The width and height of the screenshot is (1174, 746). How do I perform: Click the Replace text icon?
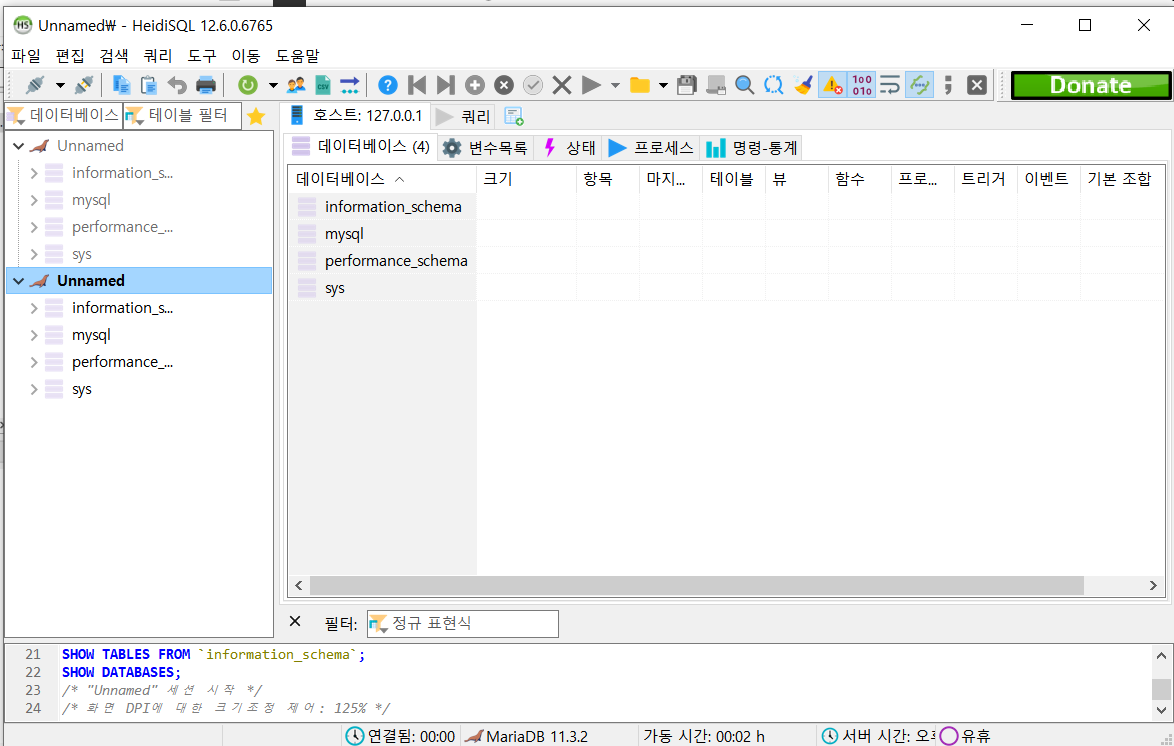[773, 85]
